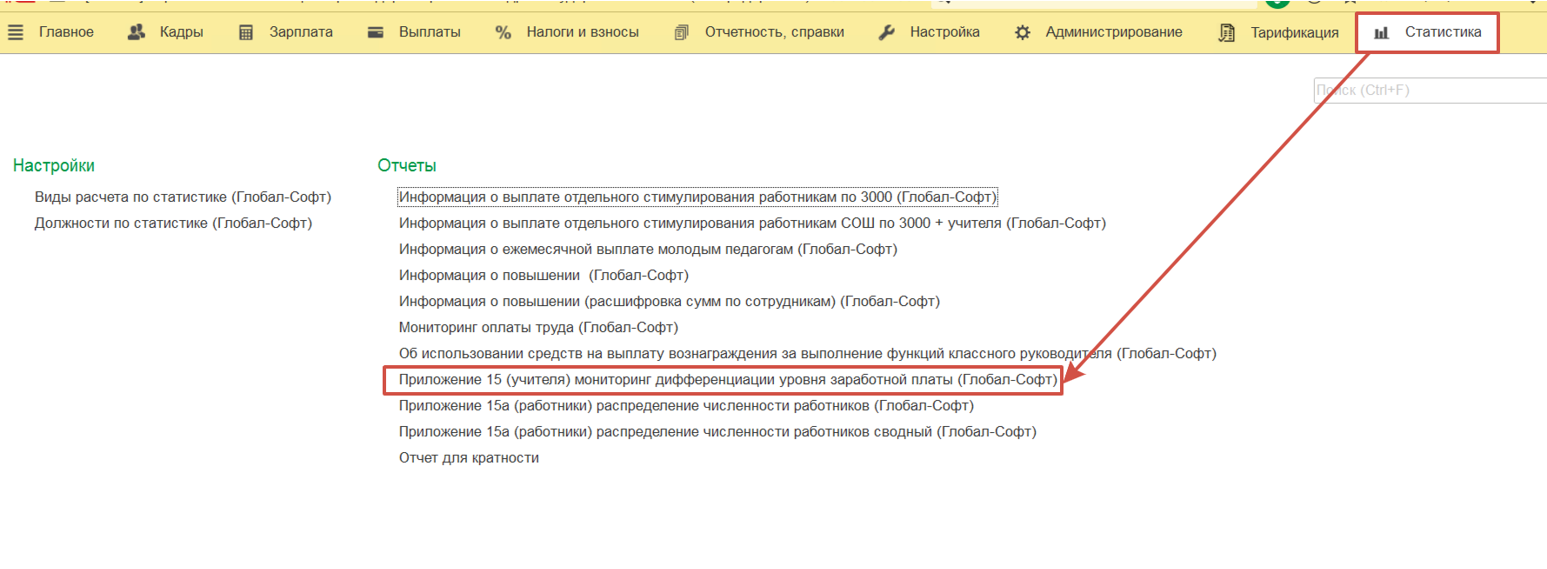1547x569 pixels.
Task: Click the gear icon for Администрирование
Action: [x=1022, y=32]
